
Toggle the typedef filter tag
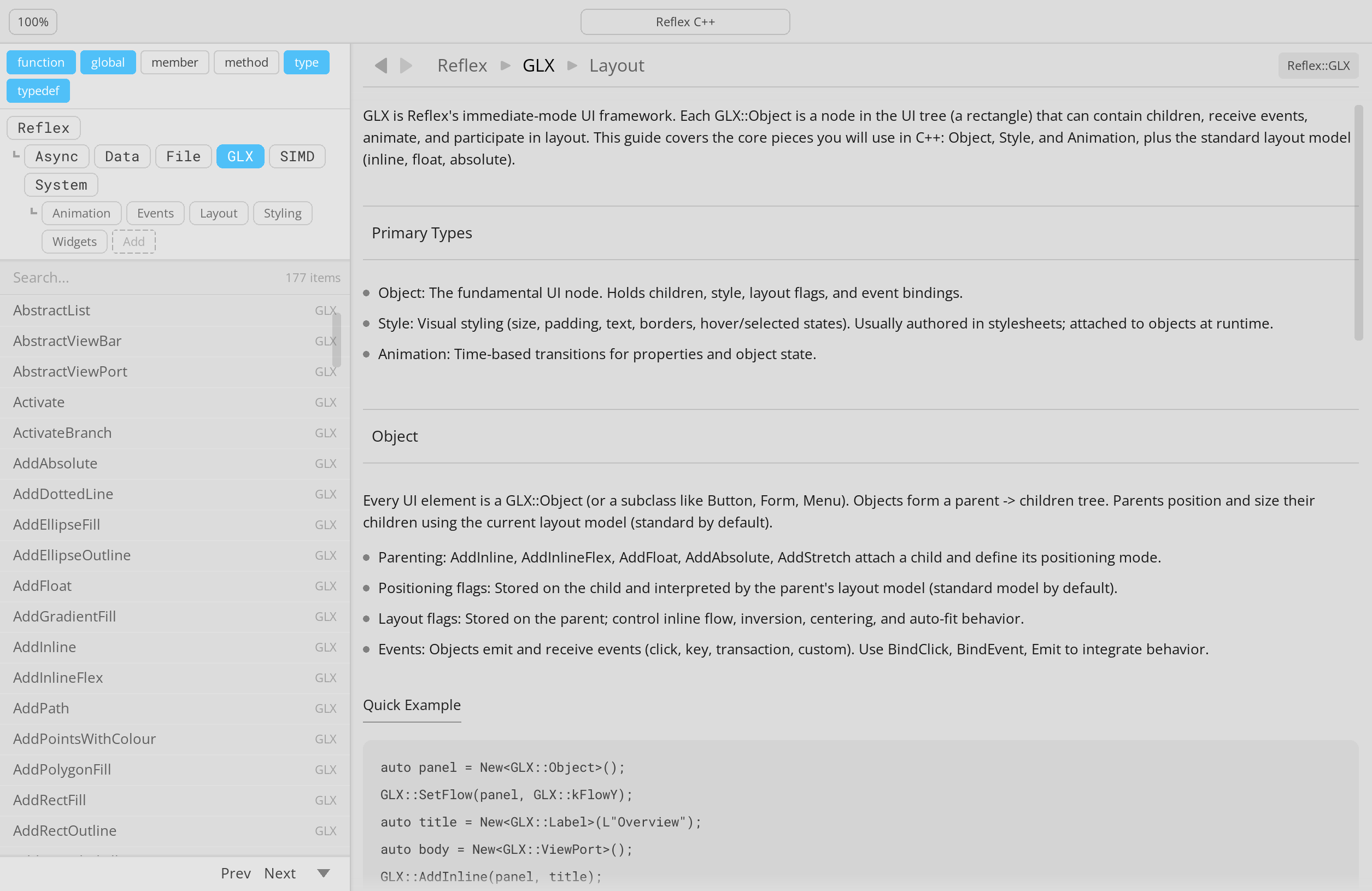point(38,91)
